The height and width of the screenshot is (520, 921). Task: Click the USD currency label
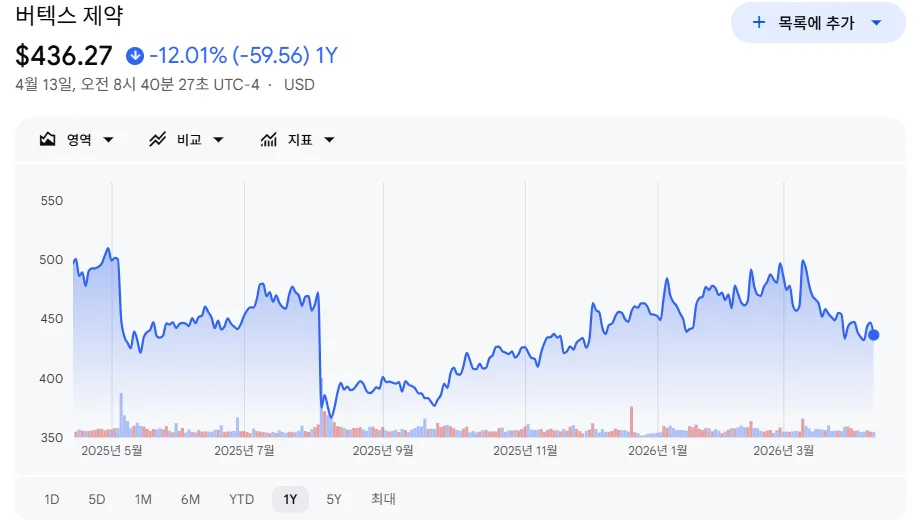[300, 85]
